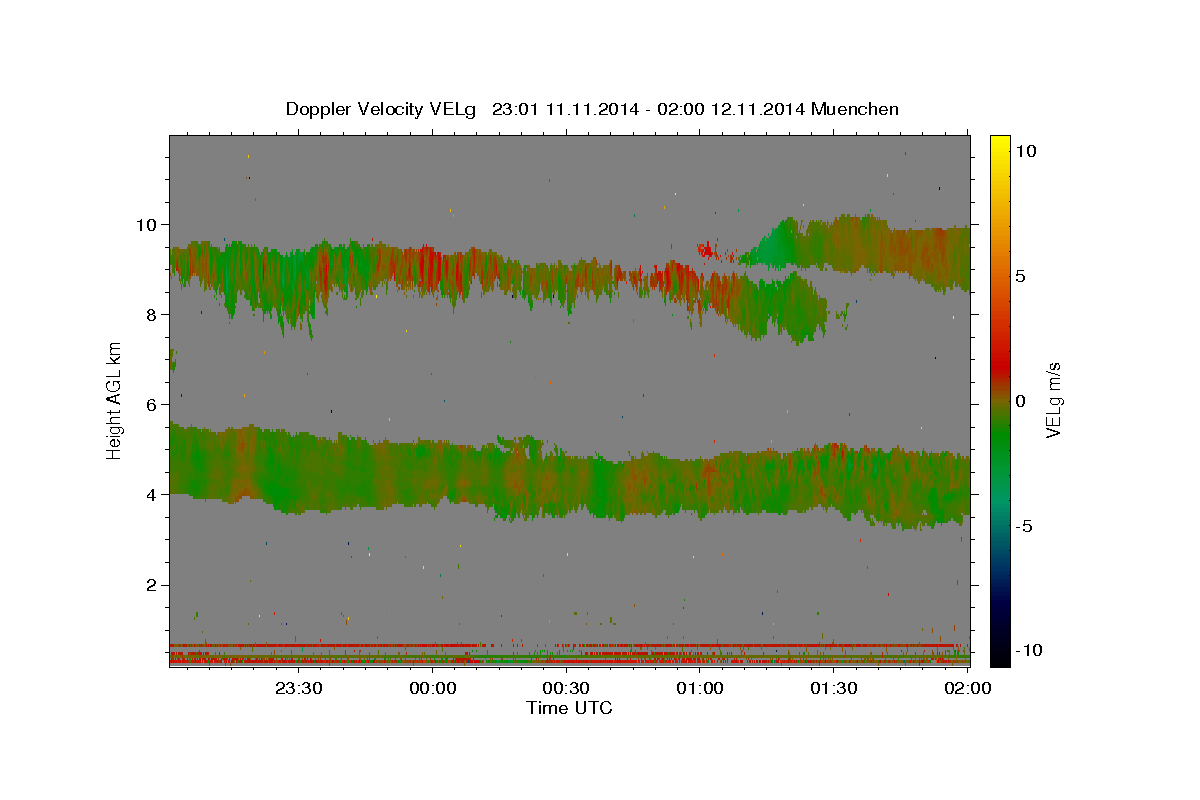Click the "00:30" time tick label
This screenshot has width=1200, height=800.
click(566, 688)
